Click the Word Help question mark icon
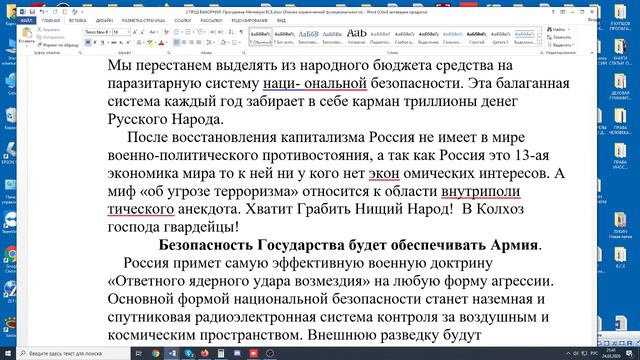Screen dimensions: 640x360 coord(553,12)
